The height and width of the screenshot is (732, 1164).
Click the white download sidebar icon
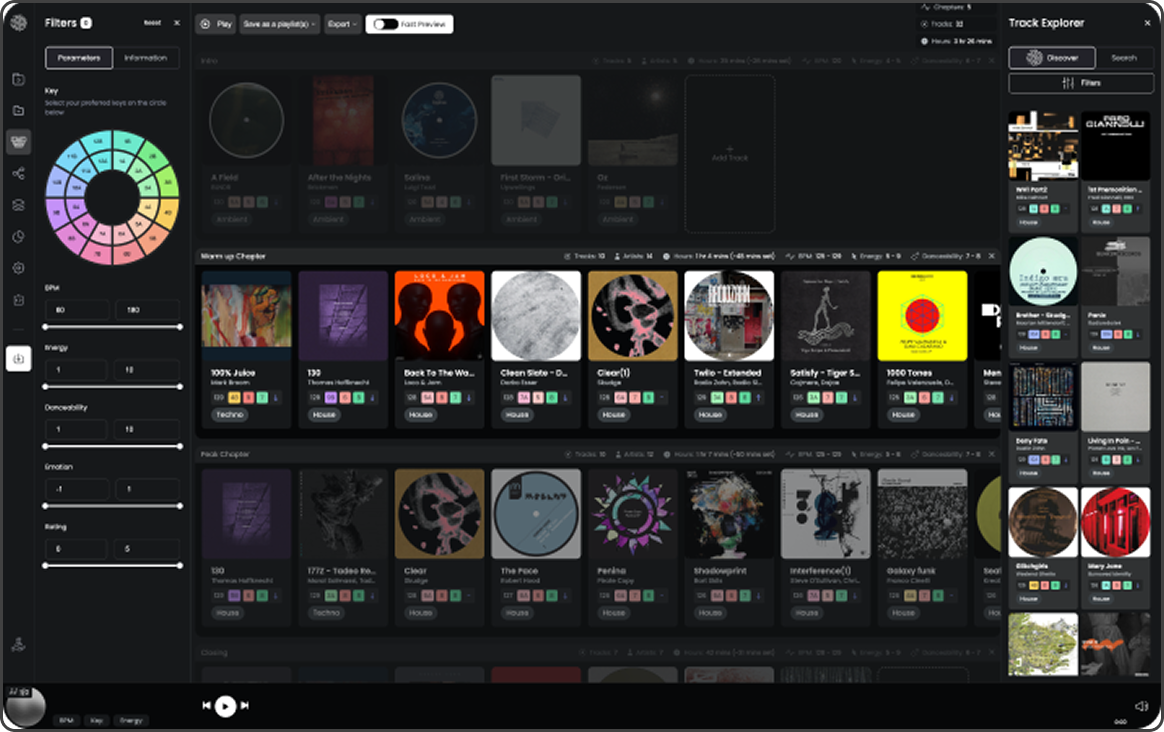(19, 359)
